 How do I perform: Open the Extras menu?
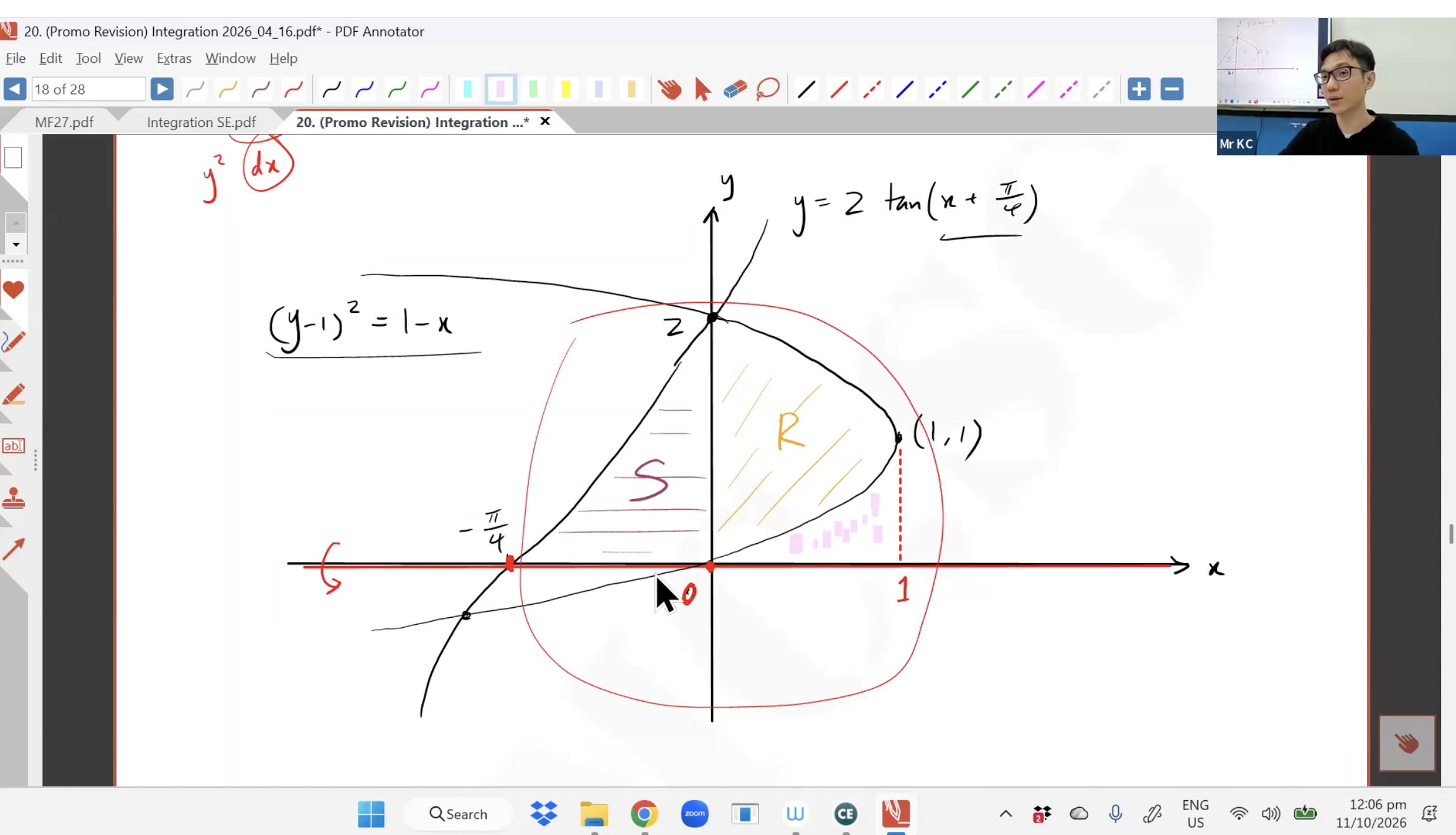pos(174,58)
